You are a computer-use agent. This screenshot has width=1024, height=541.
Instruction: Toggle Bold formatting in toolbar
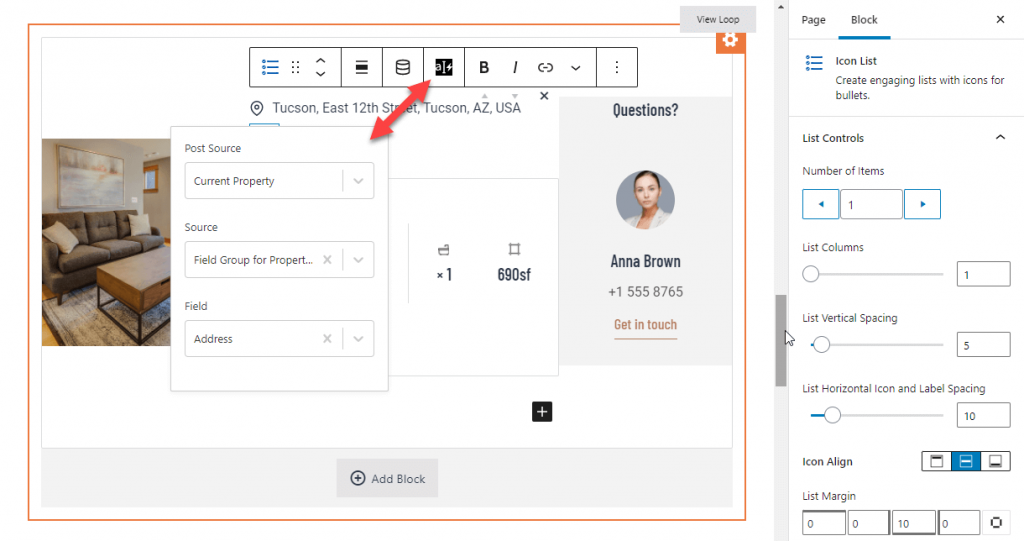[x=484, y=67]
